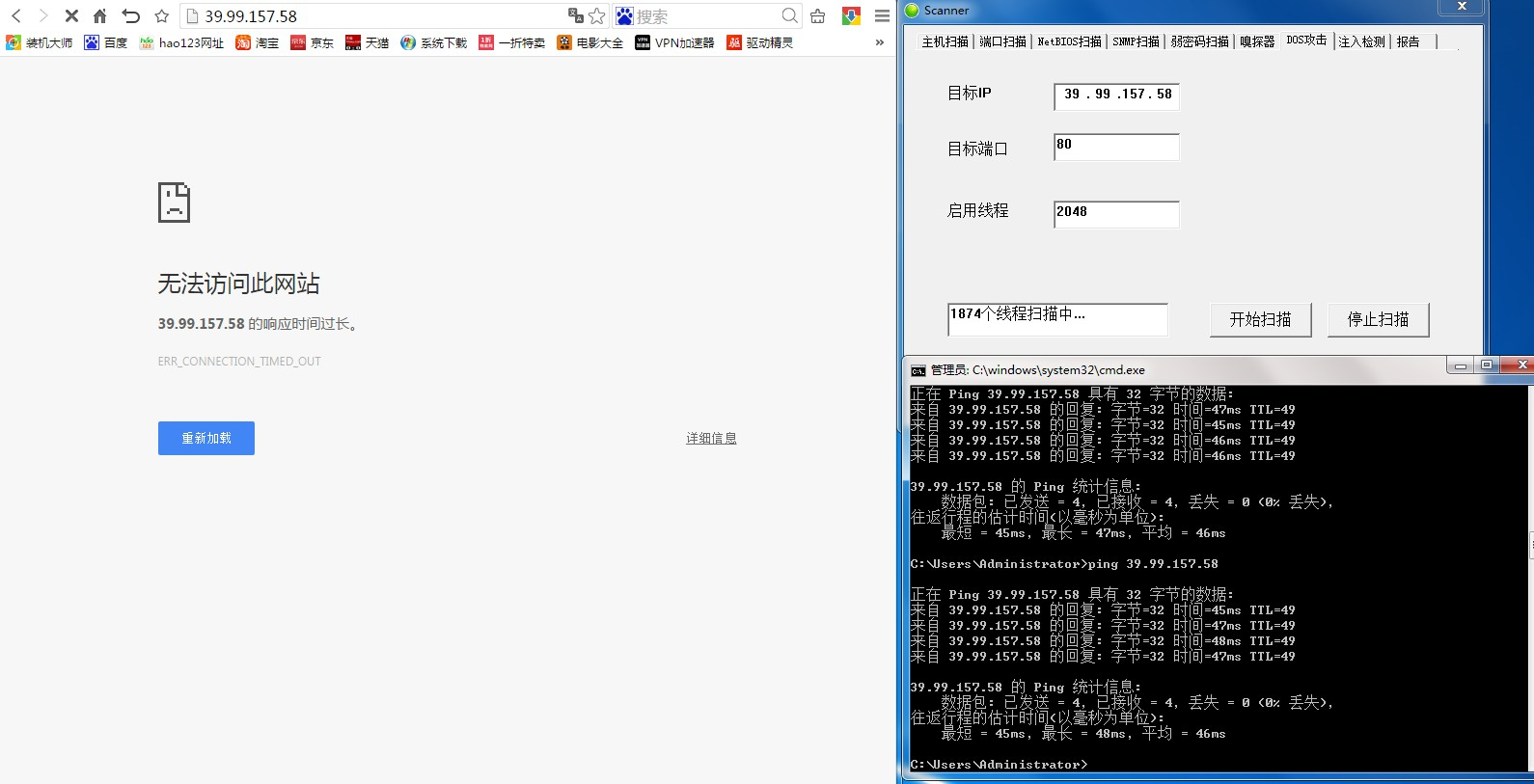Viewport: 1534px width, 784px height.
Task: Click the favorites star beside the undo arrow
Action: [162, 15]
